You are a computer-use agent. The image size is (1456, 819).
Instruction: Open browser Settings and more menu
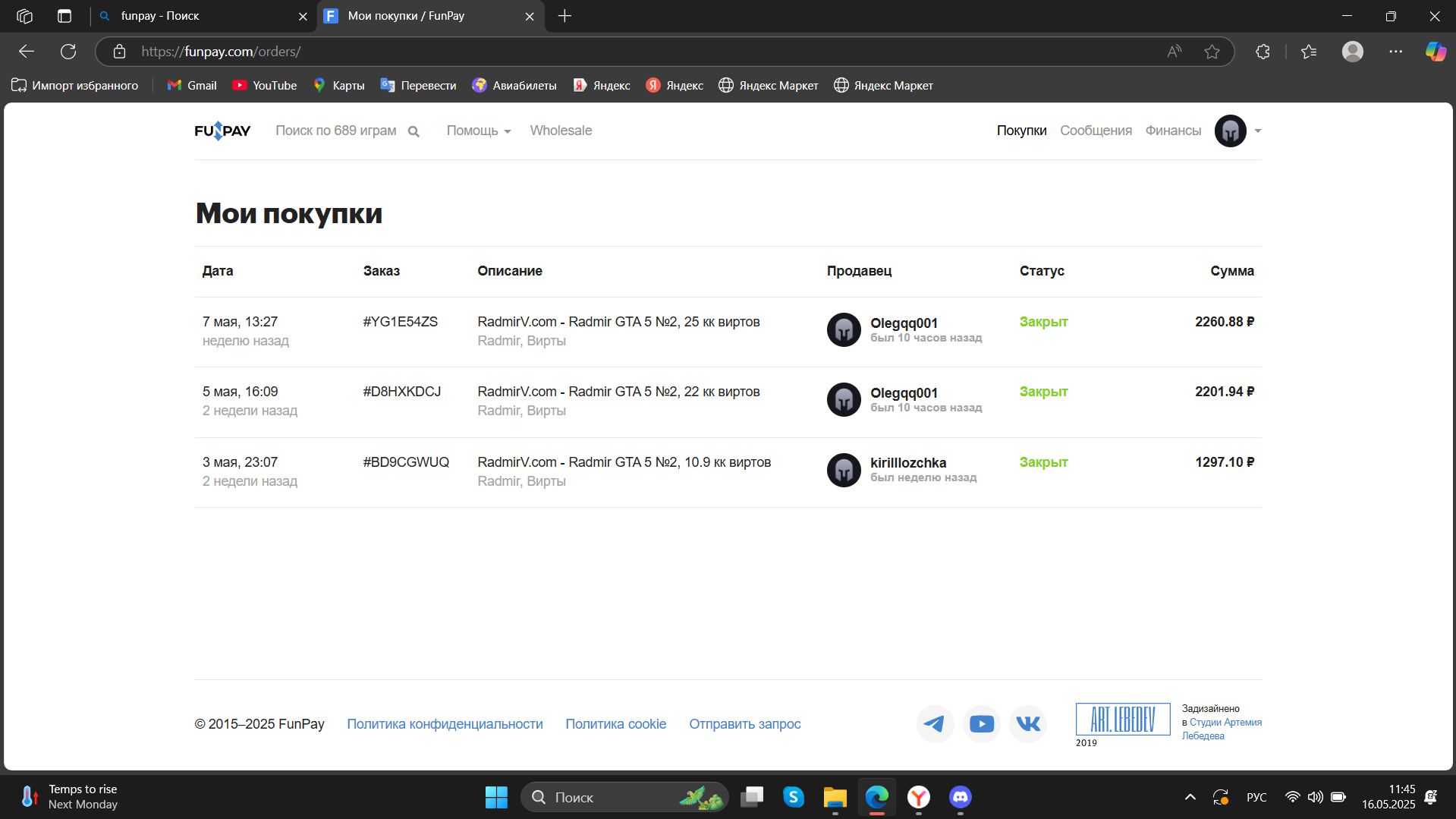(1395, 52)
